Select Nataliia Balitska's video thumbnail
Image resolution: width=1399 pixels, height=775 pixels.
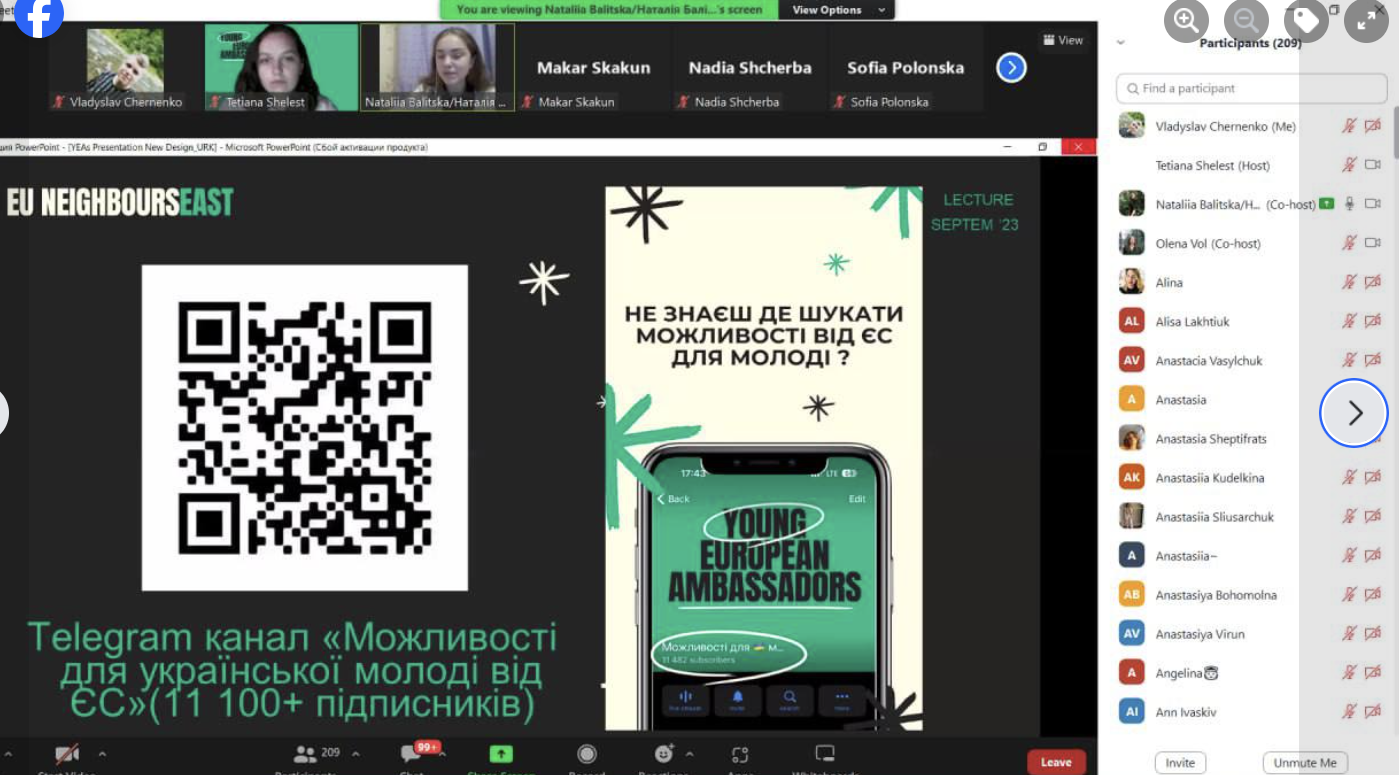pos(437,67)
